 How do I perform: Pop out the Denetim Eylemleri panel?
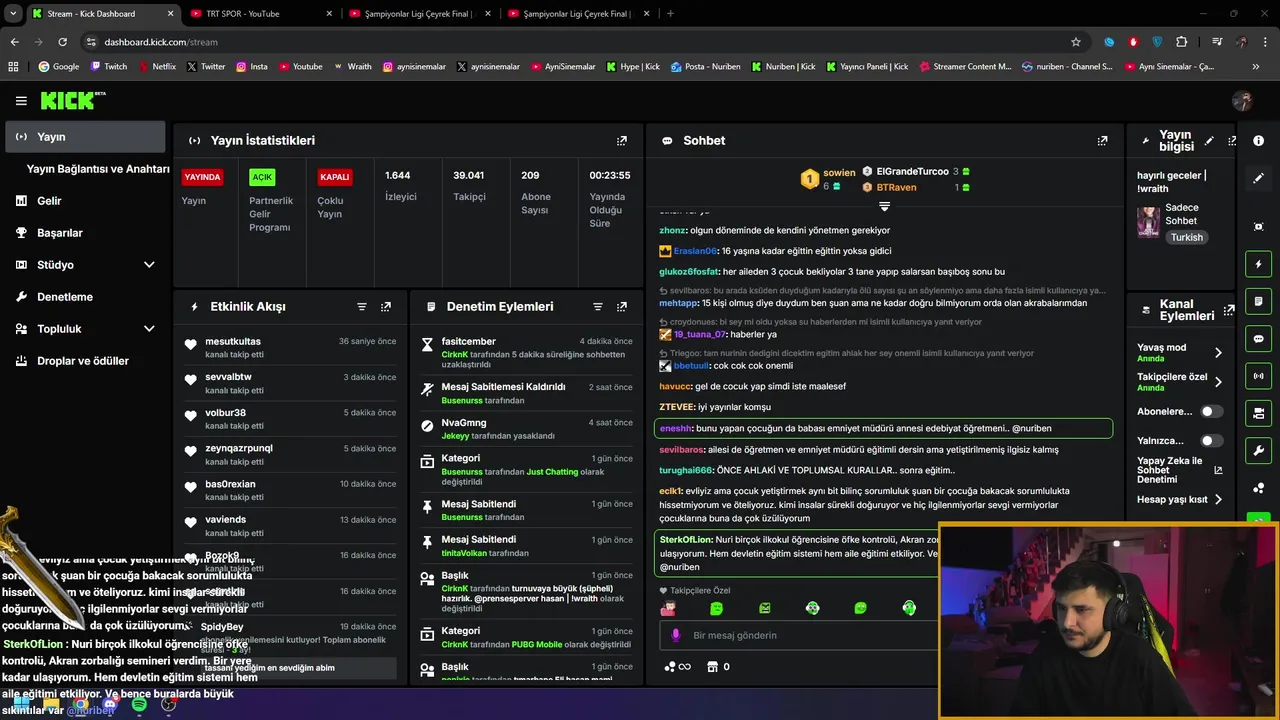[622, 307]
